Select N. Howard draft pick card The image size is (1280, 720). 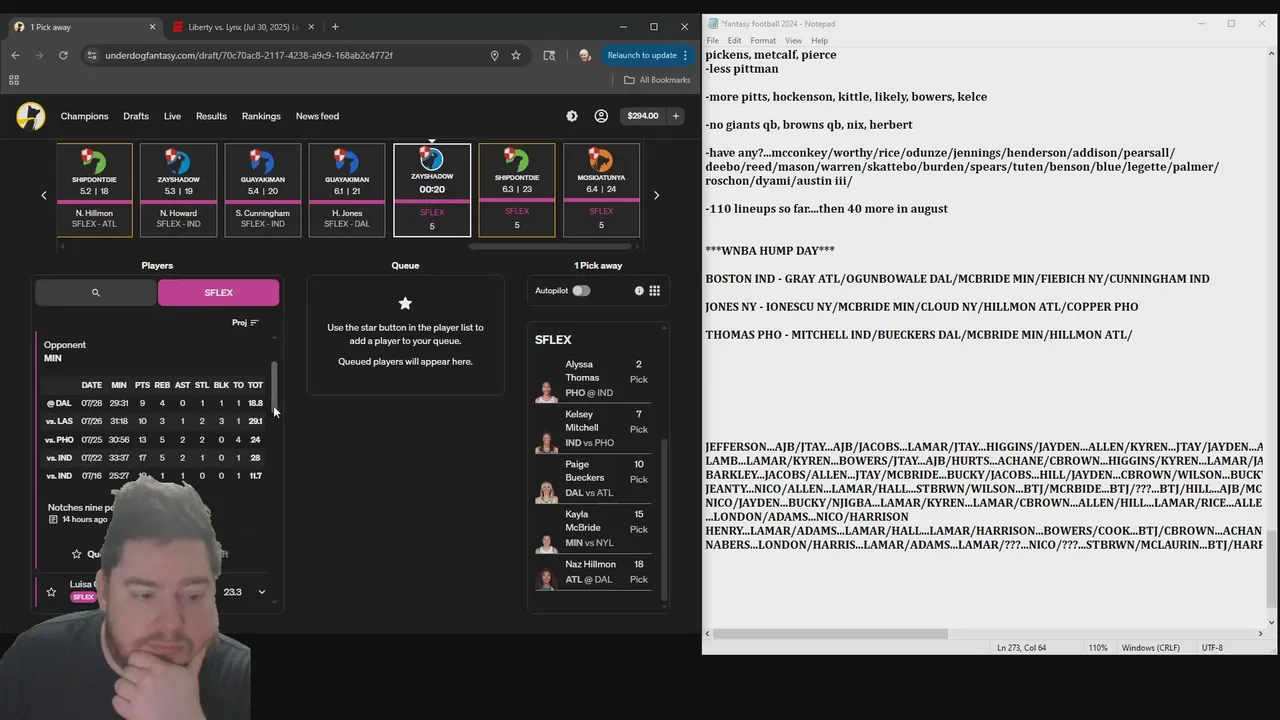(x=178, y=190)
